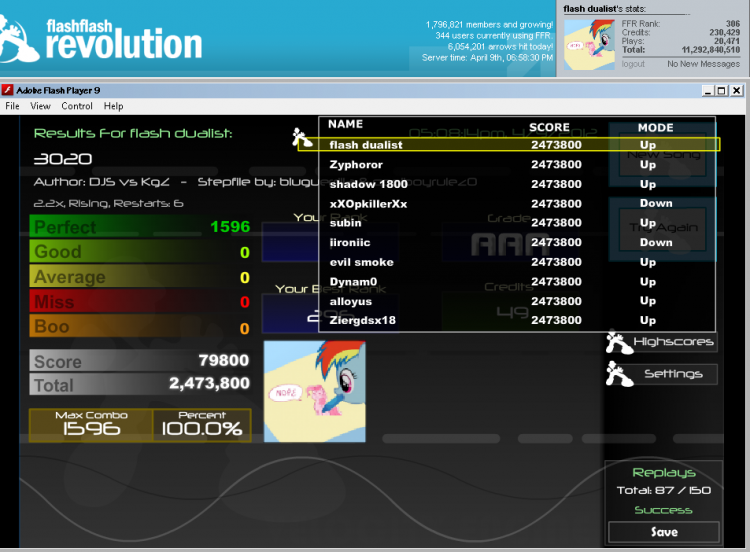750x552 pixels.
Task: Click the Percent 100.0% box
Action: (201, 425)
